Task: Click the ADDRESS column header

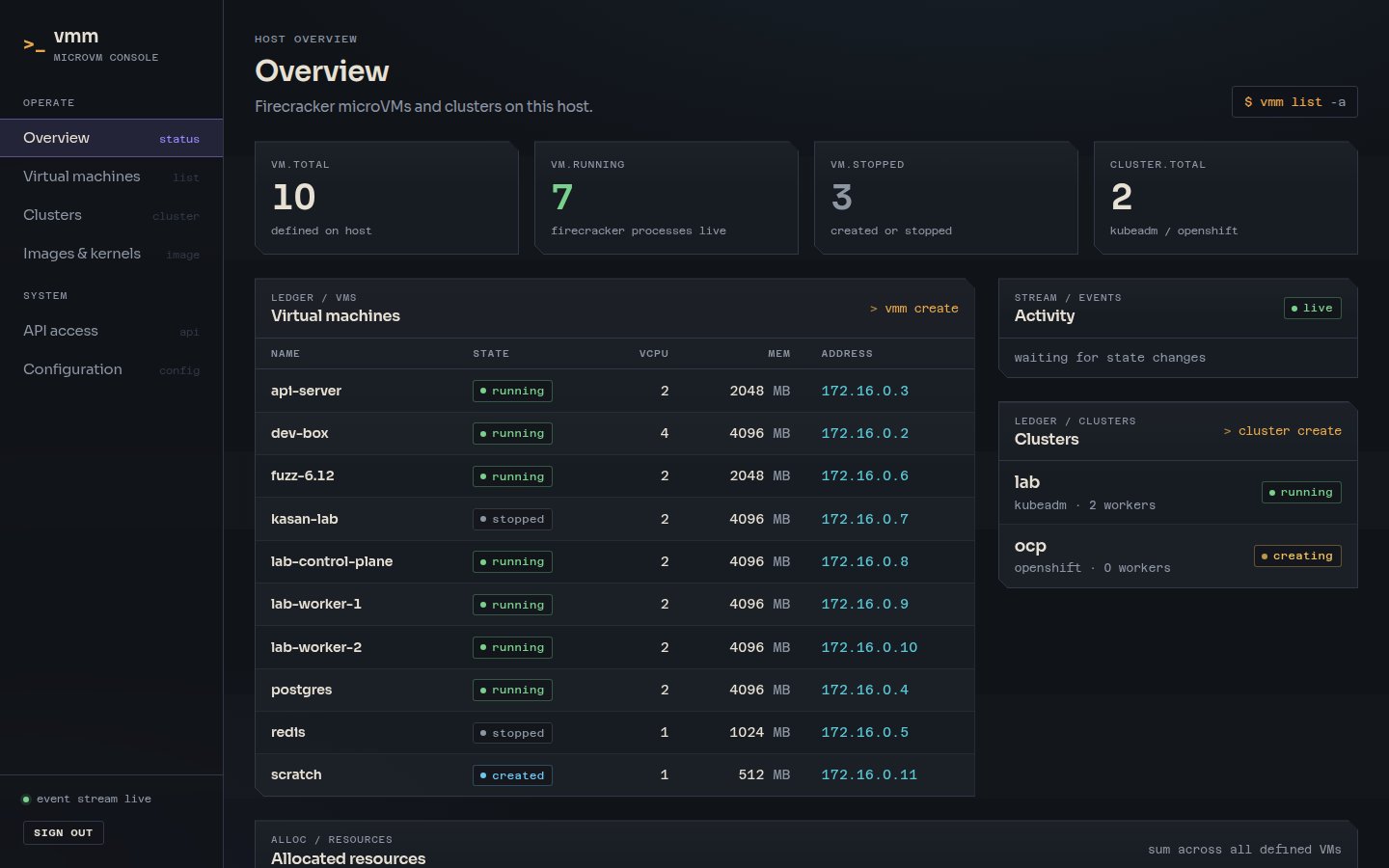Action: [x=847, y=354]
